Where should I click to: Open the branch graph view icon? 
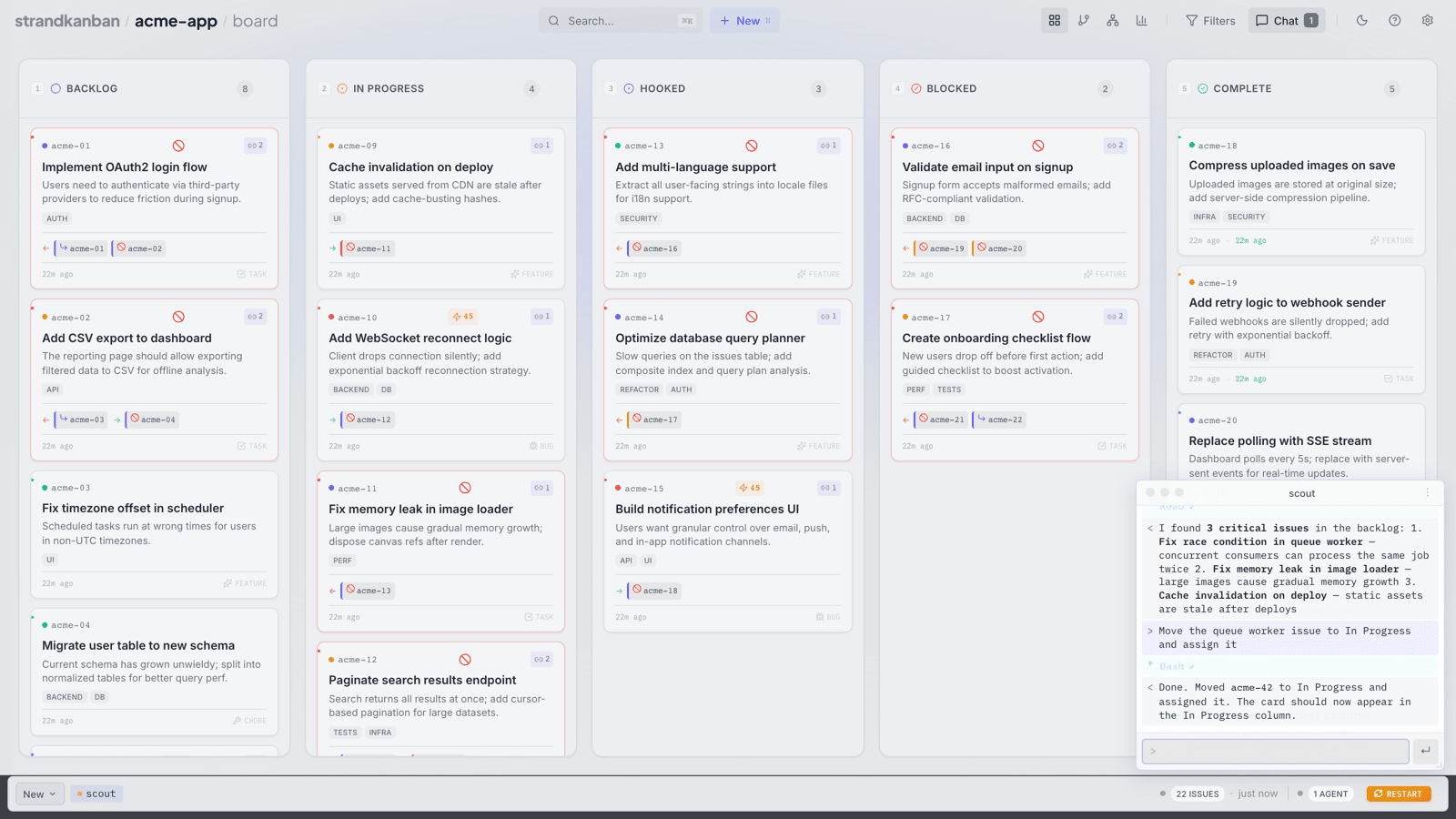(1083, 21)
